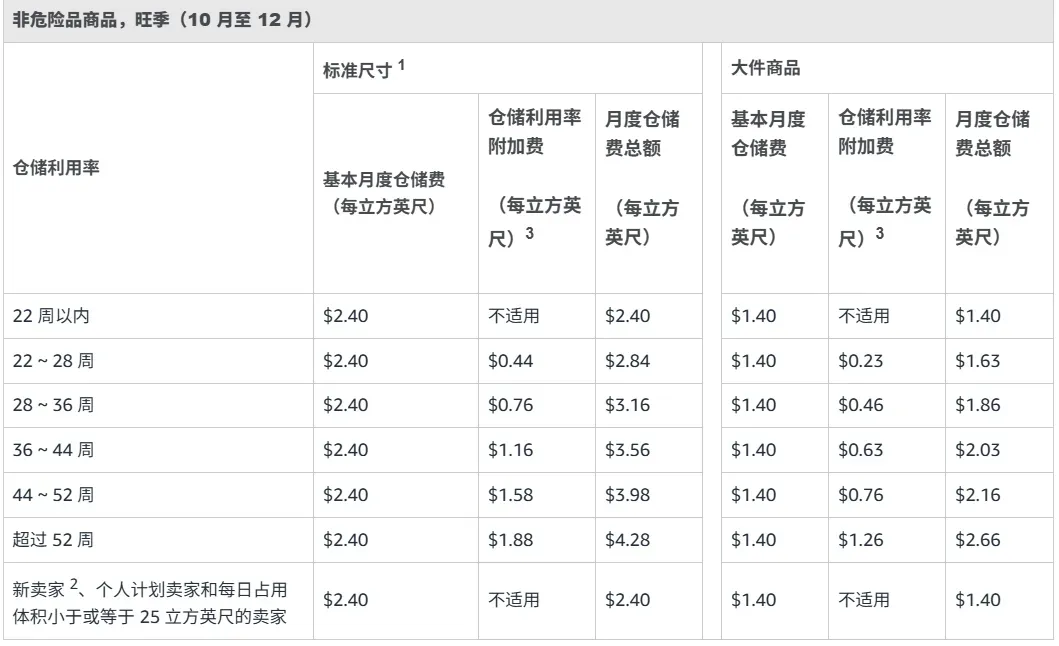Select the 超过 52 周 row label
Viewport: 1059px width, 646px height.
click(x=53, y=540)
